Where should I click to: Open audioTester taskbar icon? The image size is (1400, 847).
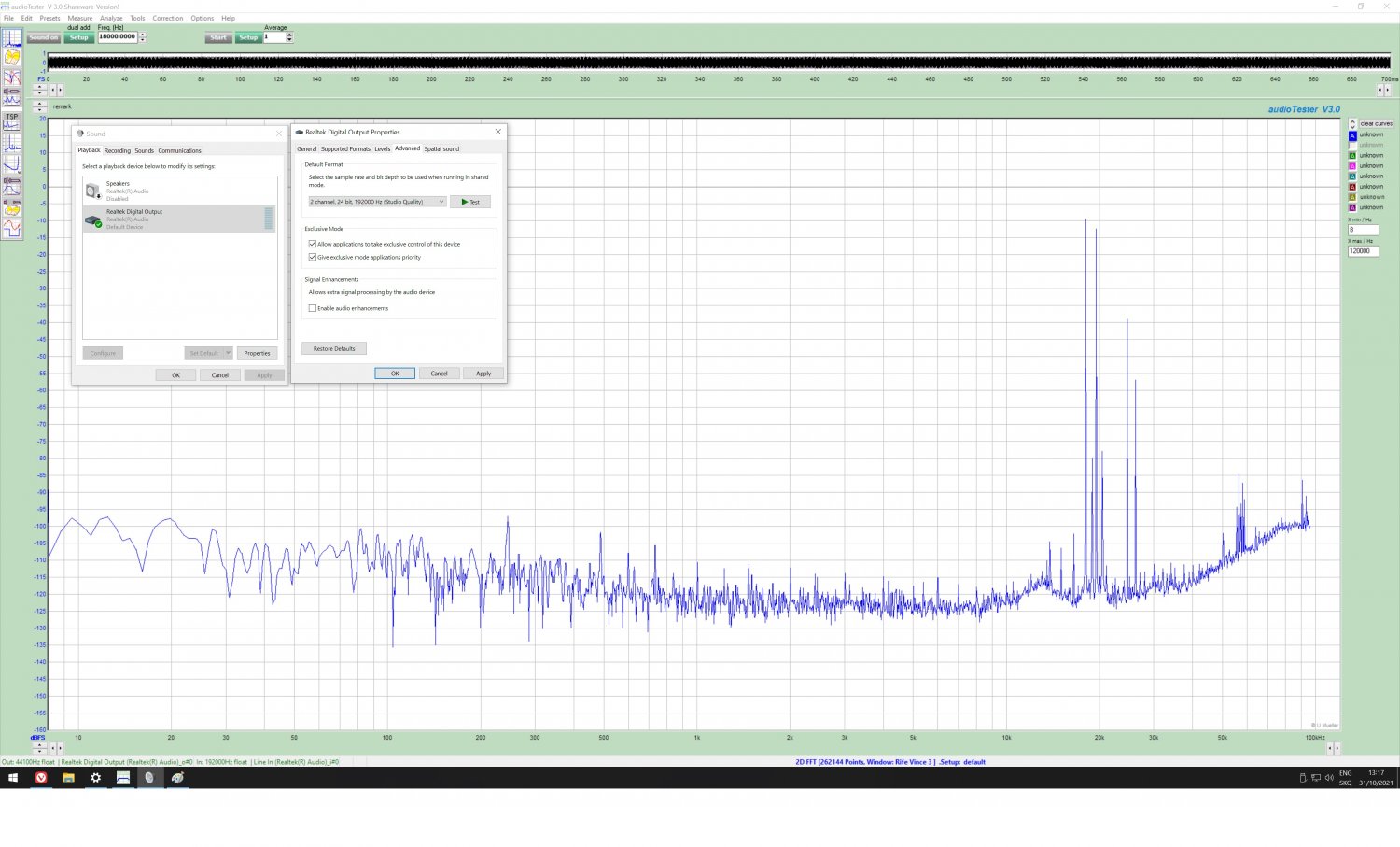click(x=122, y=777)
